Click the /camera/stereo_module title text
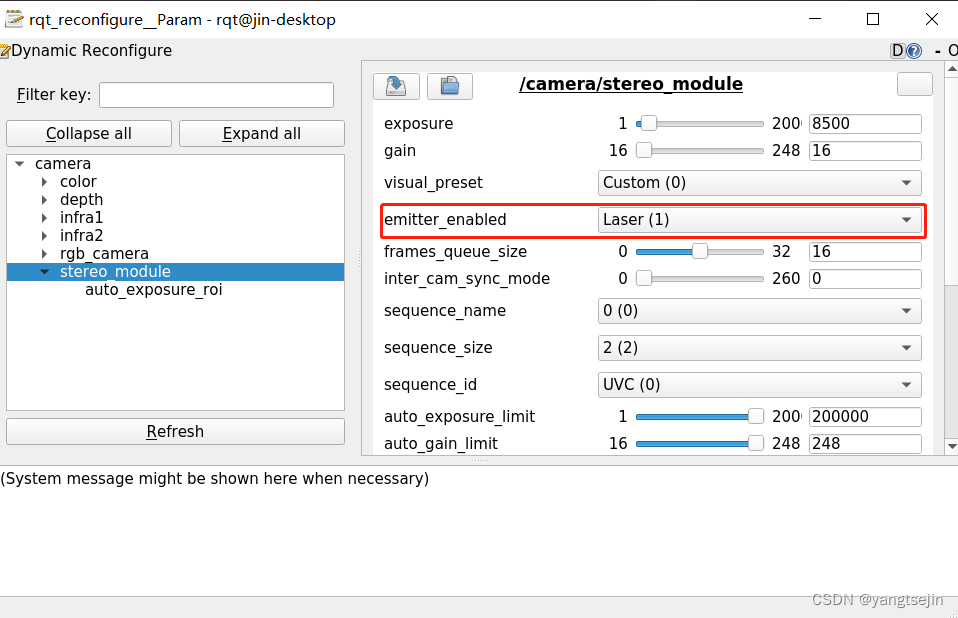The width and height of the screenshot is (958, 618). 631,84
